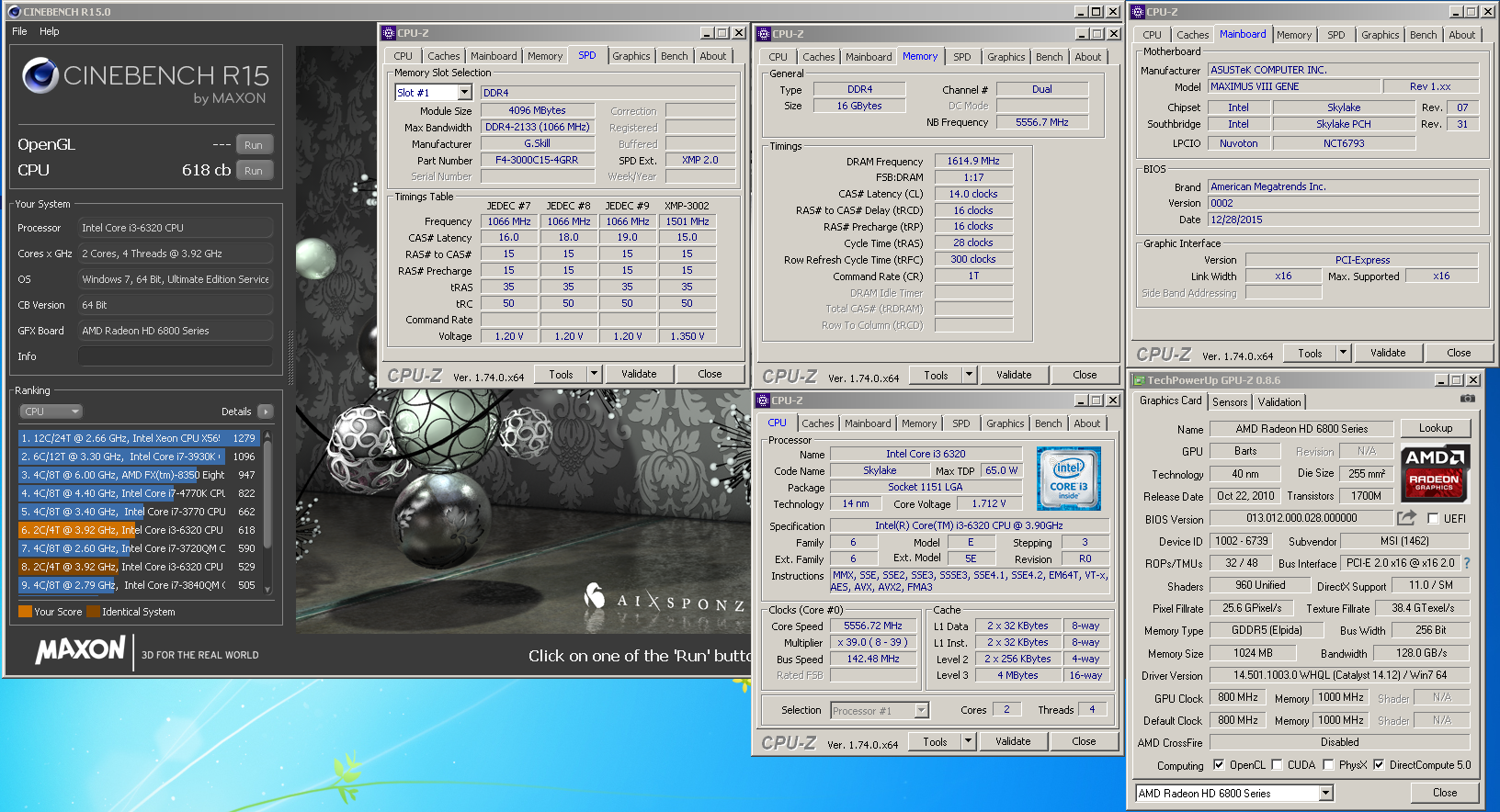Click the BIOS version share icon in GPU-Z
The width and height of the screenshot is (1500, 812).
(x=1406, y=518)
